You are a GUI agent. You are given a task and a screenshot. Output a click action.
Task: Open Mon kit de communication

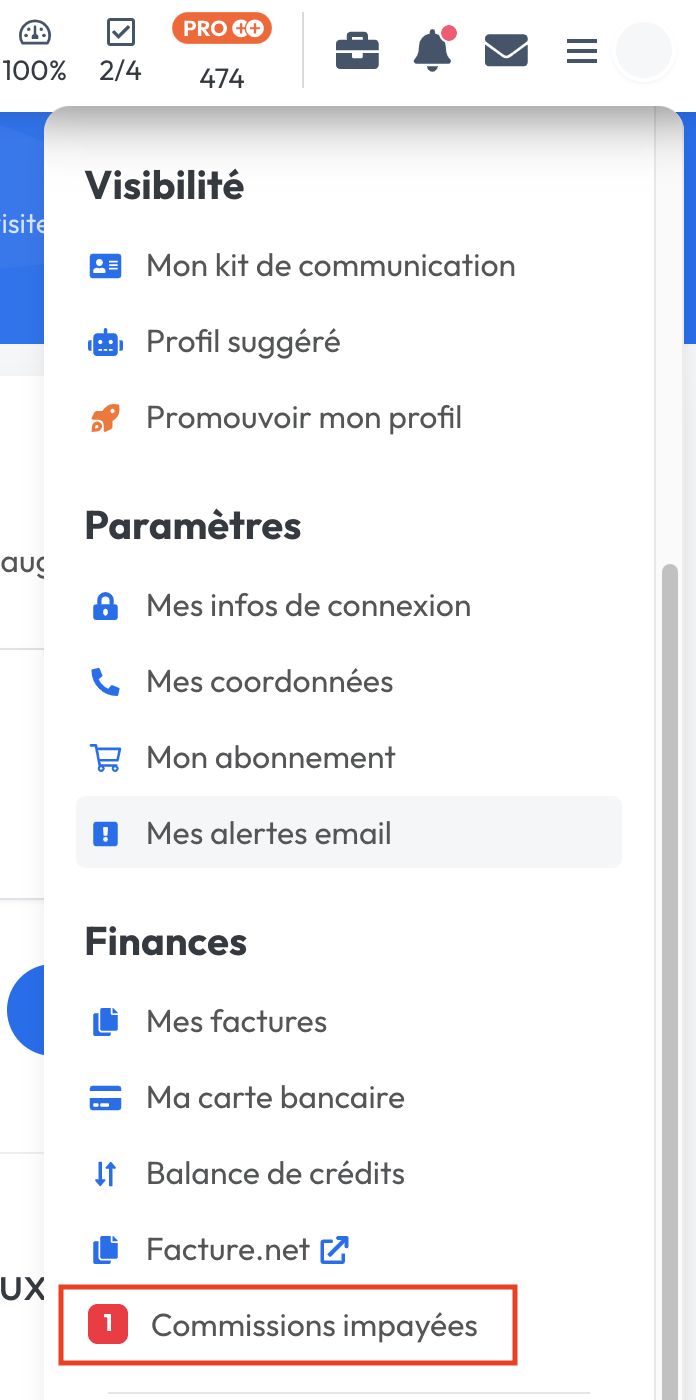330,266
